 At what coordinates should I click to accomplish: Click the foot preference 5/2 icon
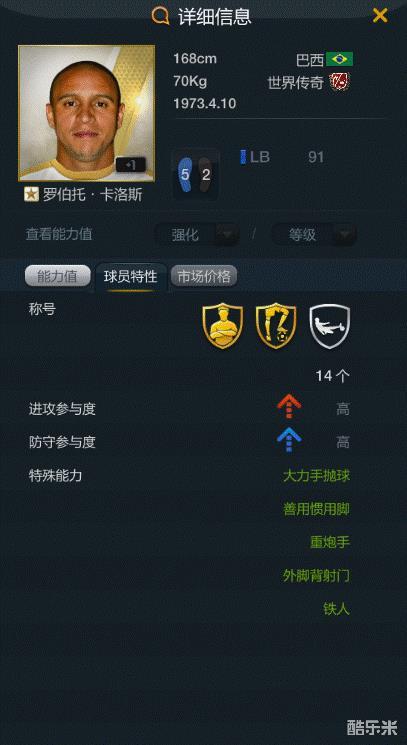(x=195, y=174)
